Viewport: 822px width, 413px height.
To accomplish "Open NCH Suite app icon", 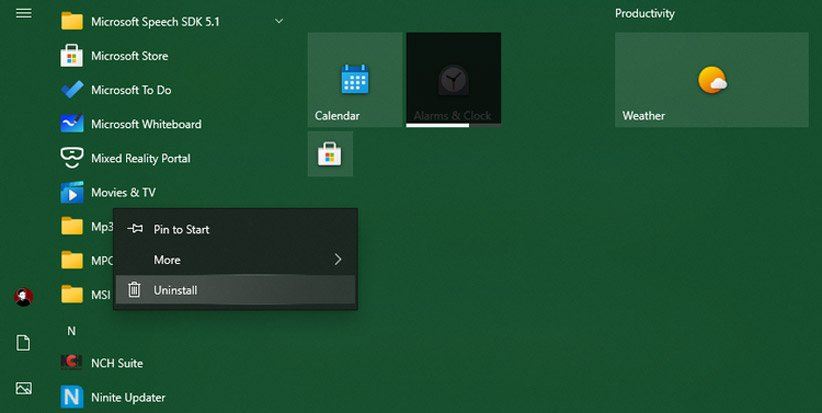I will pos(71,363).
